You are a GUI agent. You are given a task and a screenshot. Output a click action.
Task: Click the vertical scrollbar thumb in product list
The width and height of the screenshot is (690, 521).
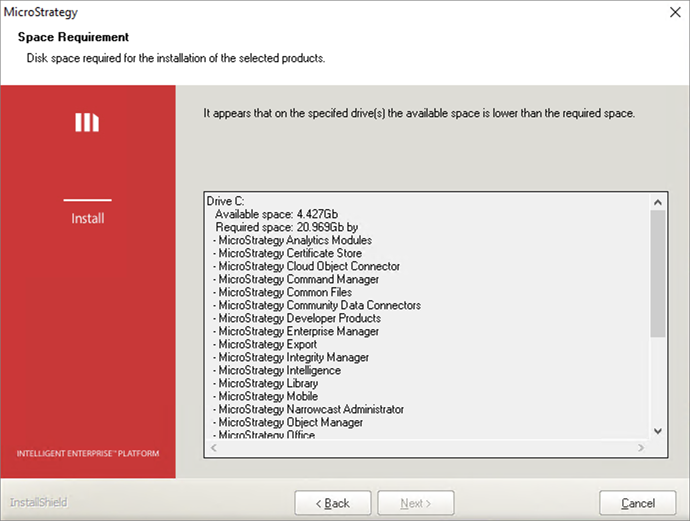coord(657,275)
